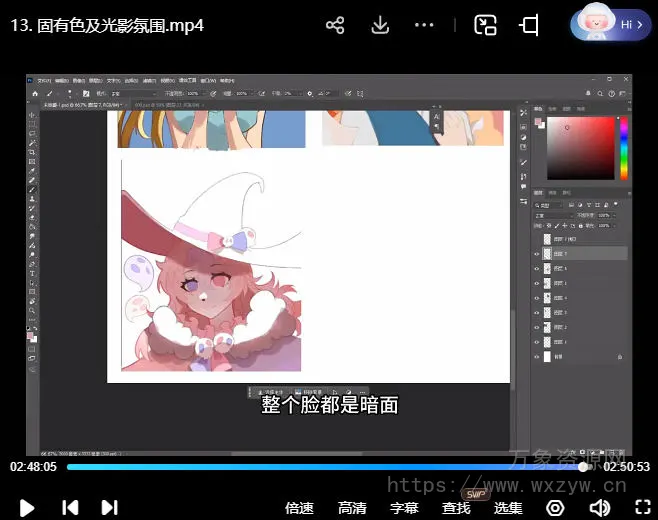Open the three-dot more options menu
The width and height of the screenshot is (658, 520).
tap(424, 25)
